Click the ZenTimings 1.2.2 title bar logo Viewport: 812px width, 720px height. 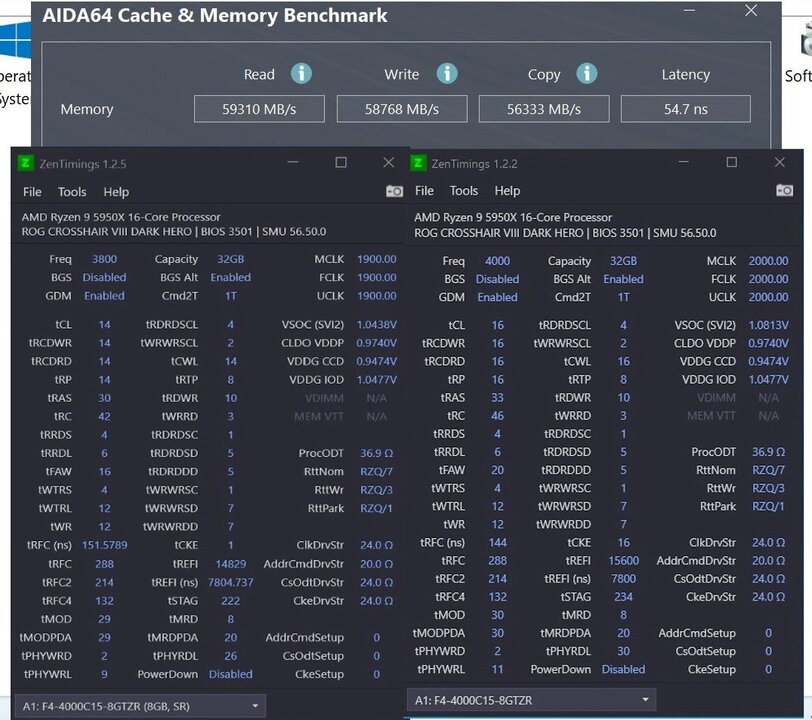(x=419, y=163)
